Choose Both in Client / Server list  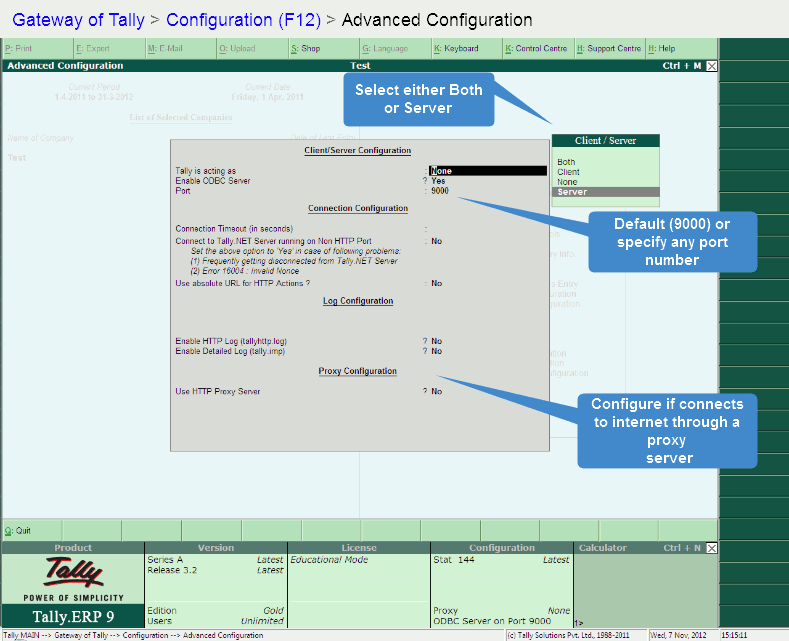[605, 162]
